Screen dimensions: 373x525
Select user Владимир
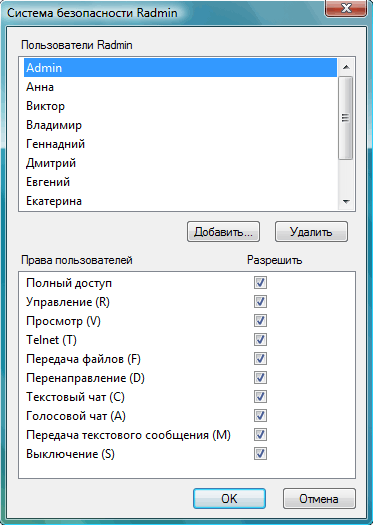pos(180,125)
